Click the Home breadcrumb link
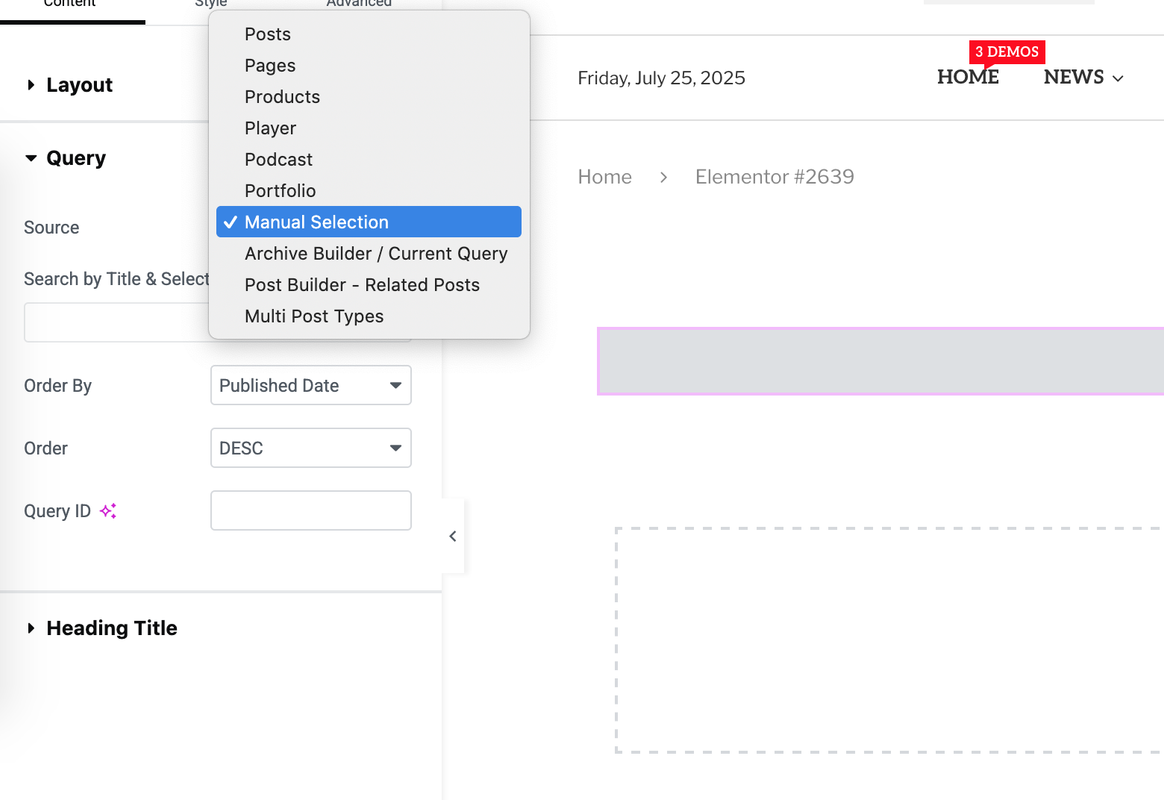This screenshot has height=800, width=1164. [x=604, y=177]
